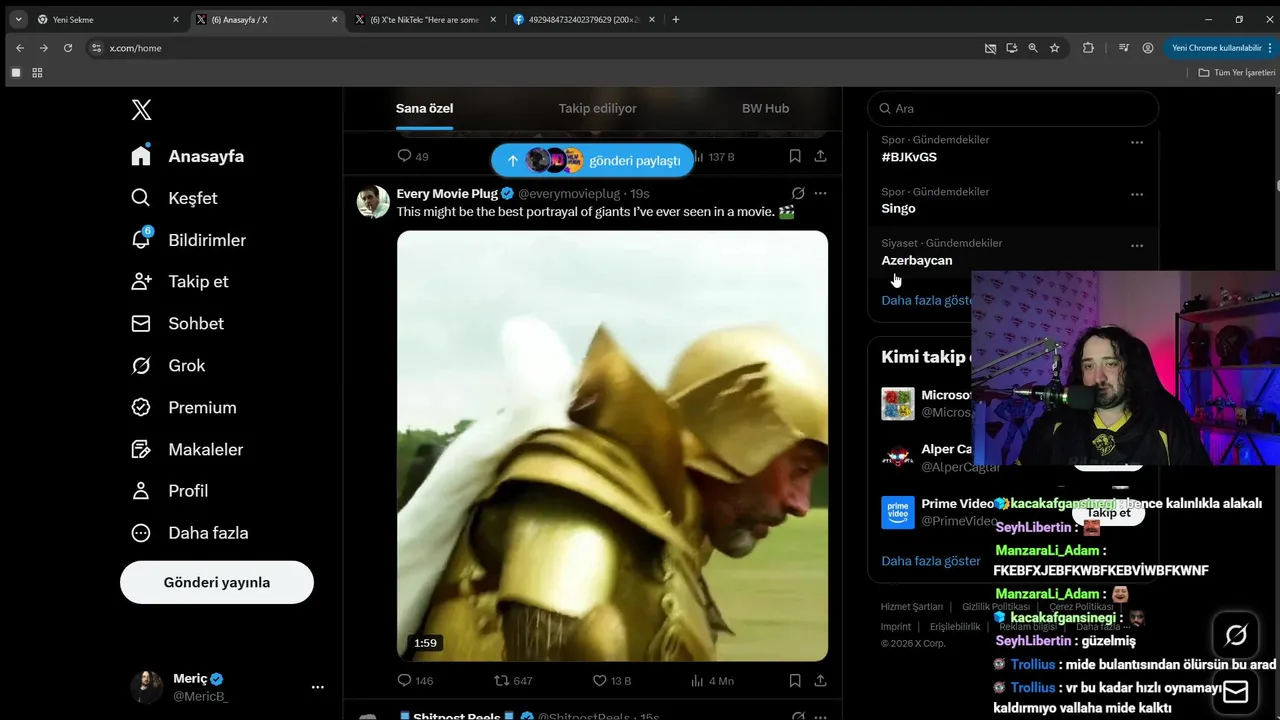Open Erişilebilirlik footer link

pyautogui.click(x=955, y=627)
